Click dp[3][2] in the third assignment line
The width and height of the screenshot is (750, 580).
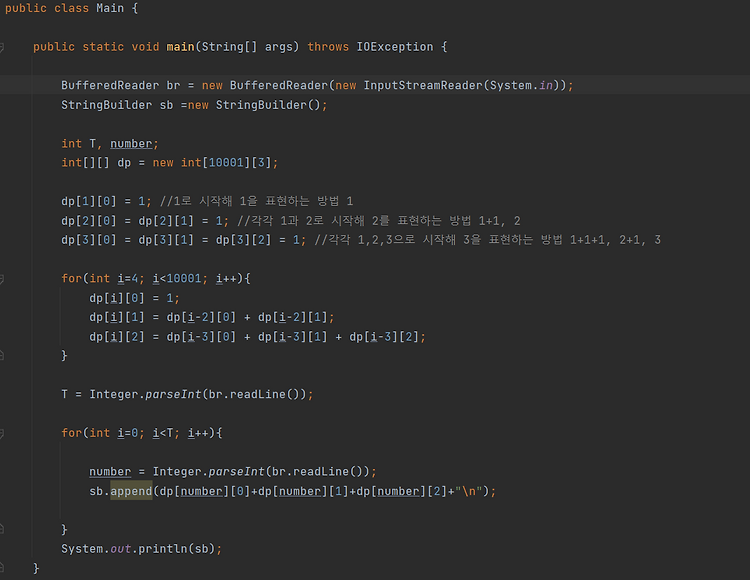[243, 240]
